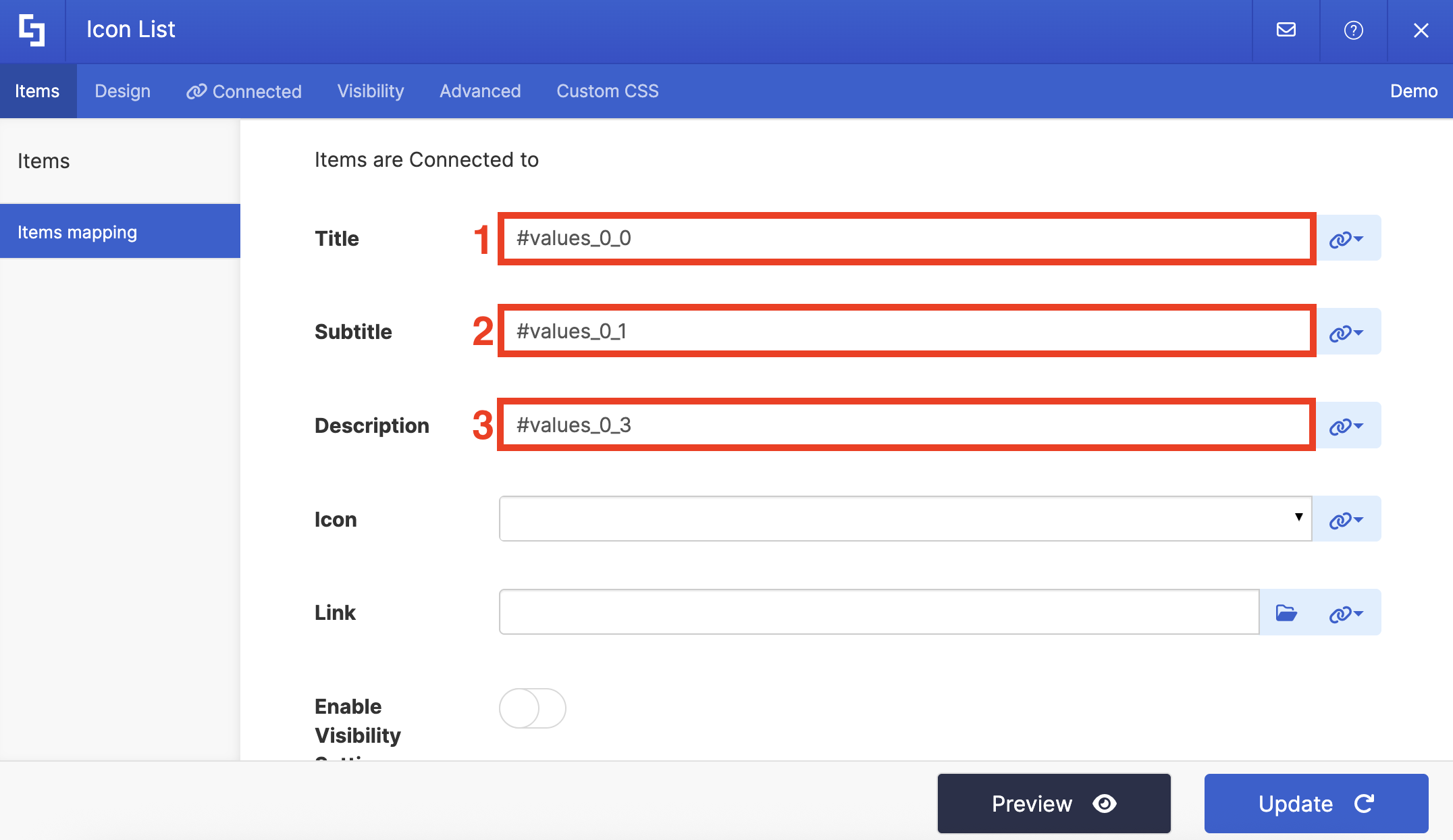Open the Icon select dropdown
Screen dimensions: 1453x840
[905, 519]
